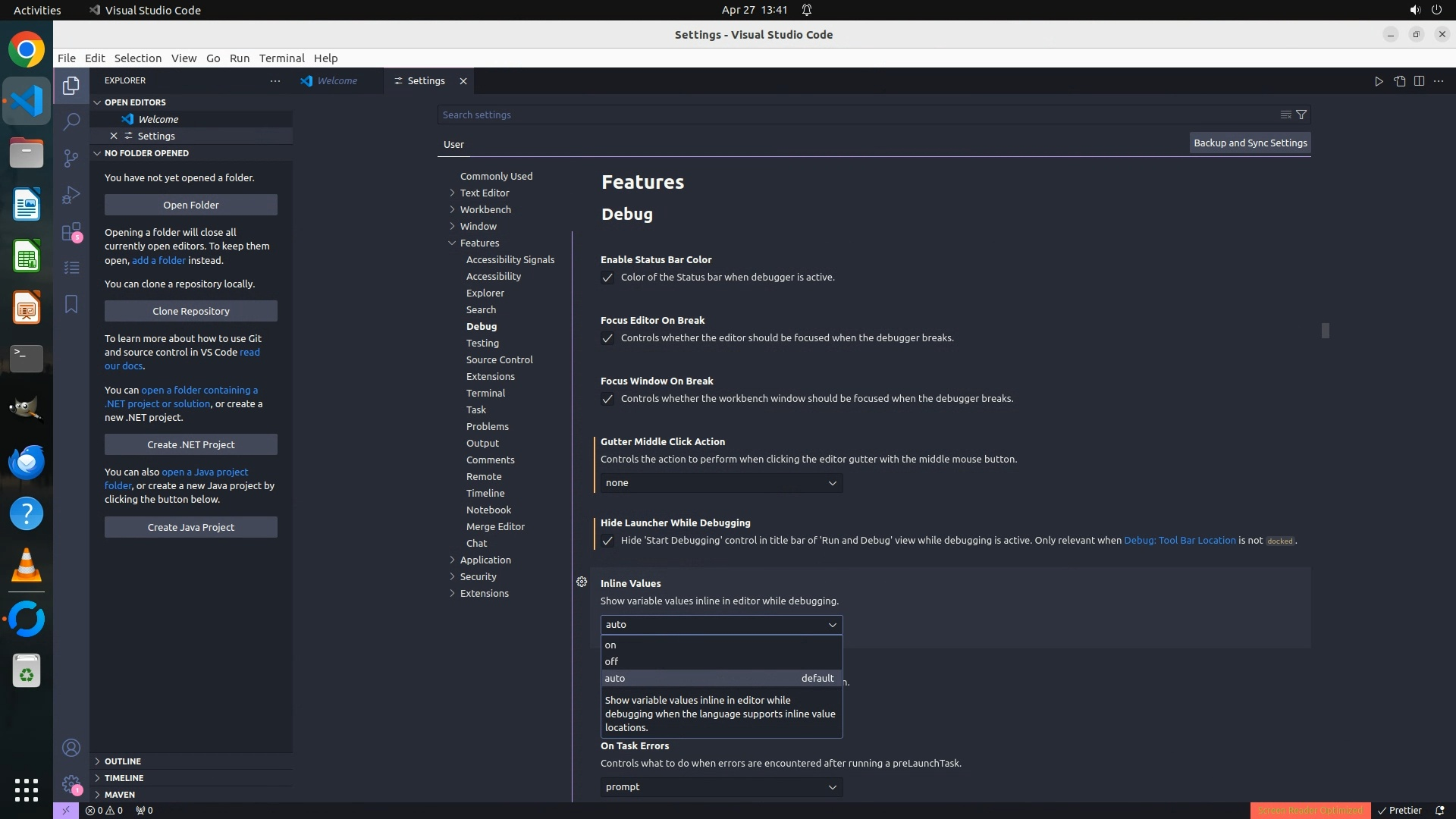Open the Terminal menu
The width and height of the screenshot is (1456, 819).
(281, 58)
